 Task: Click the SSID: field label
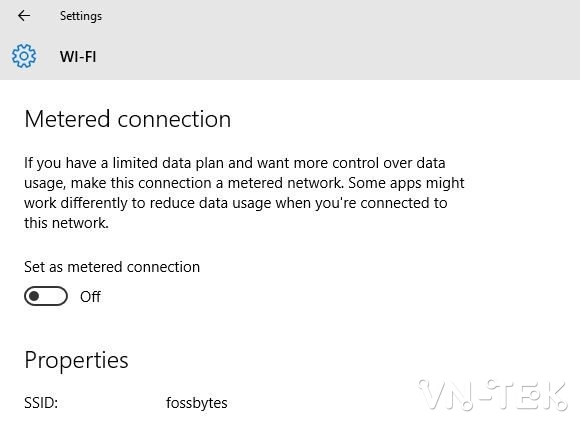tap(41, 403)
